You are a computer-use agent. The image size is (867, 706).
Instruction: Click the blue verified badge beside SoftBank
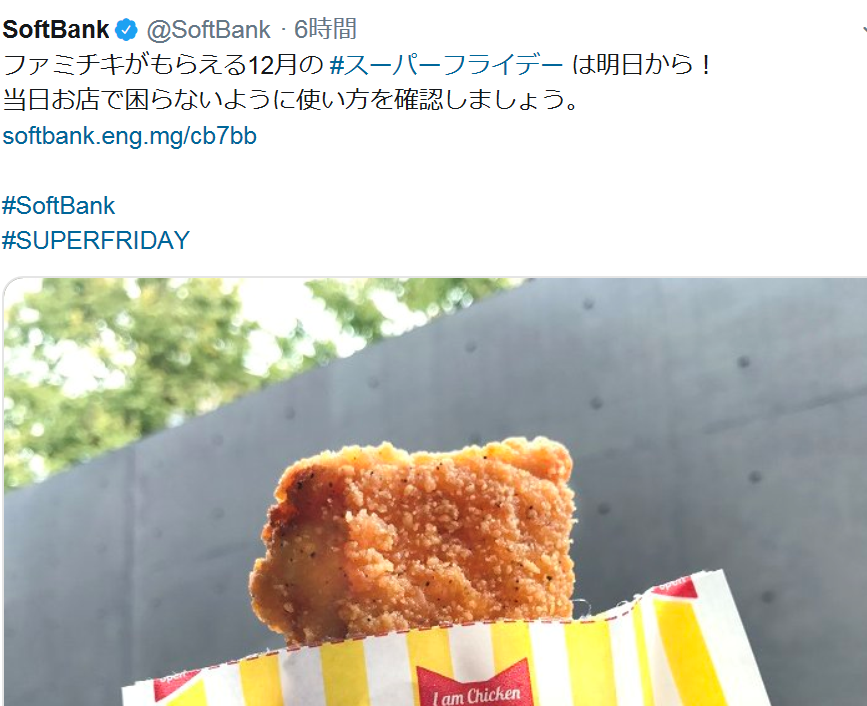tap(126, 29)
